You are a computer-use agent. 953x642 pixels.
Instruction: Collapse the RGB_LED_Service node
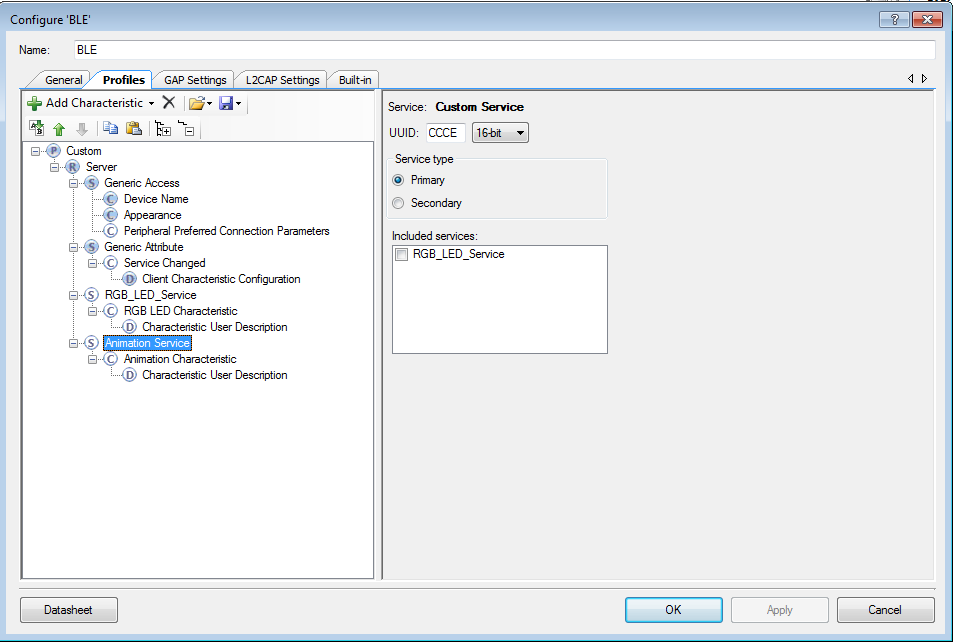click(x=74, y=295)
